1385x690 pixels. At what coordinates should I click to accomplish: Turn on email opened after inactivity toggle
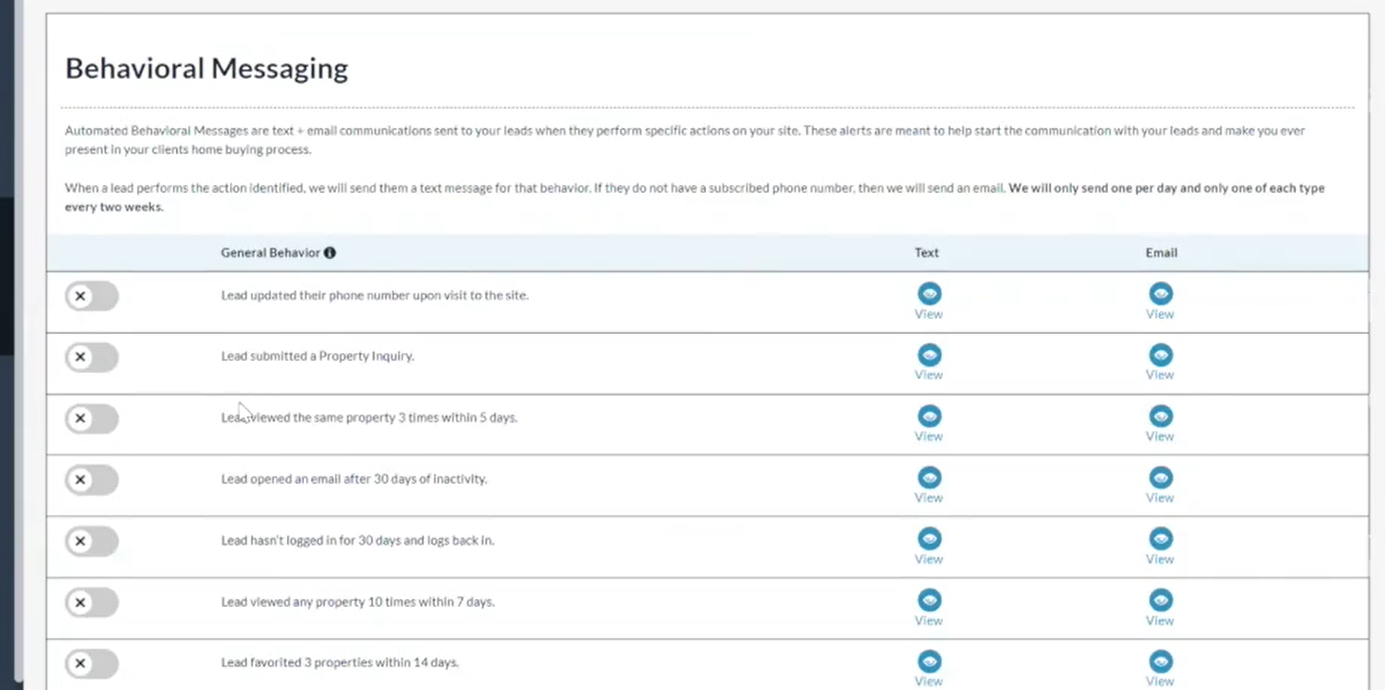tap(92, 480)
